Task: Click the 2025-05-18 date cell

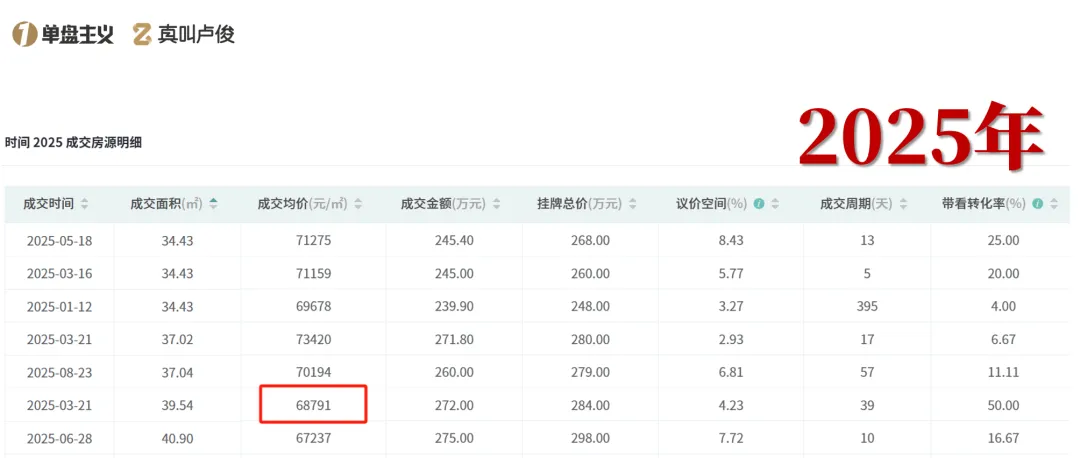Action: point(60,240)
